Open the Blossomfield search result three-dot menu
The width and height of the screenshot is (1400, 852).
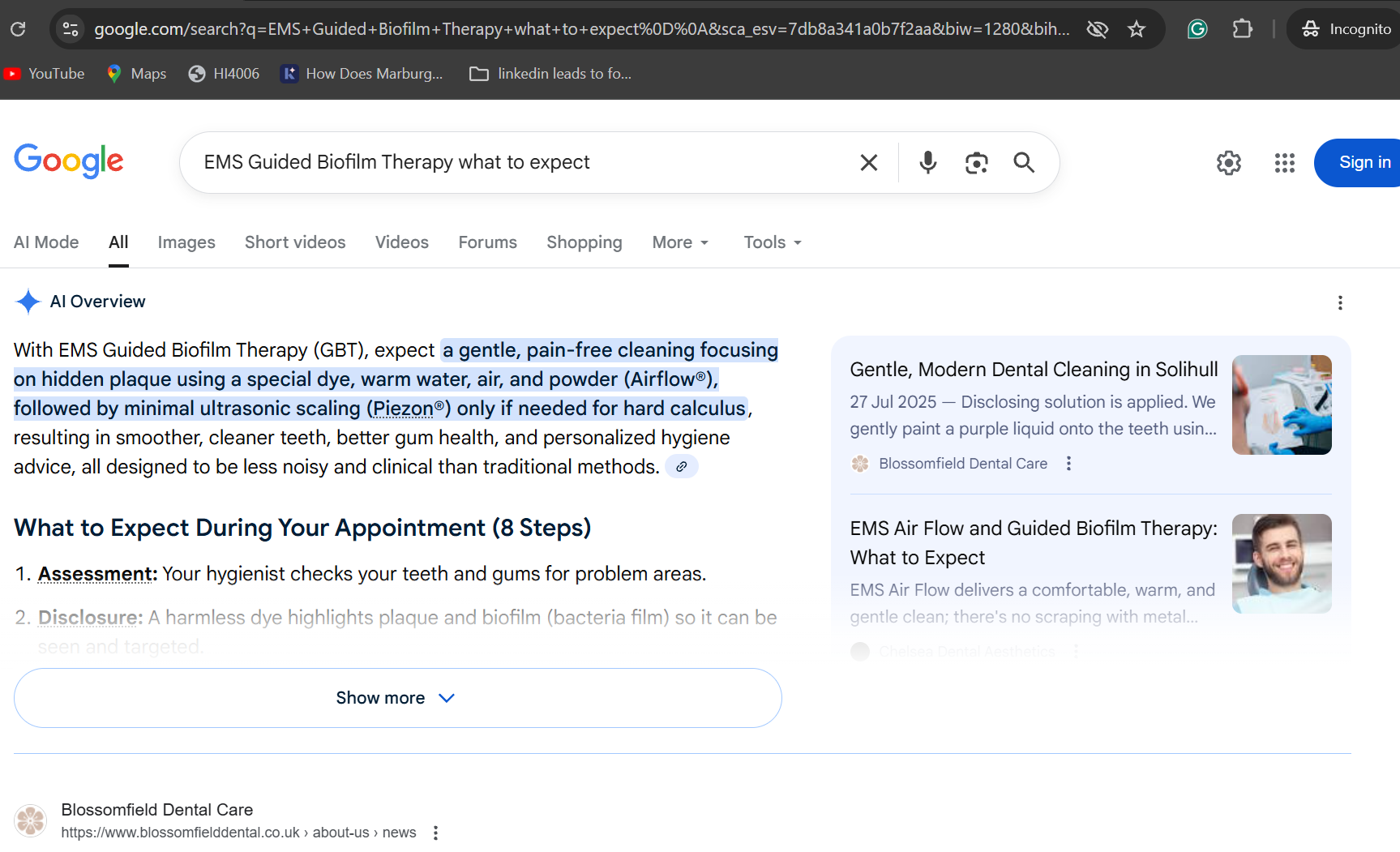point(435,833)
